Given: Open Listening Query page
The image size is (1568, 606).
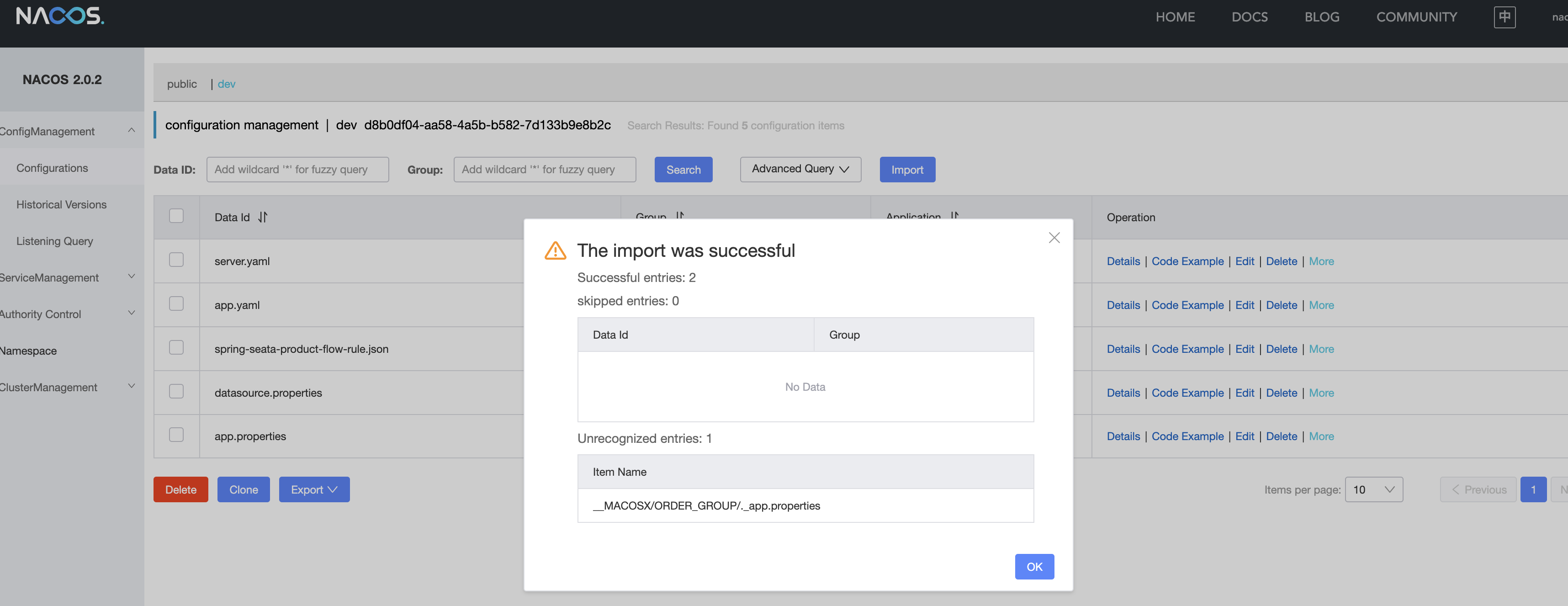Looking at the screenshot, I should click(x=54, y=241).
